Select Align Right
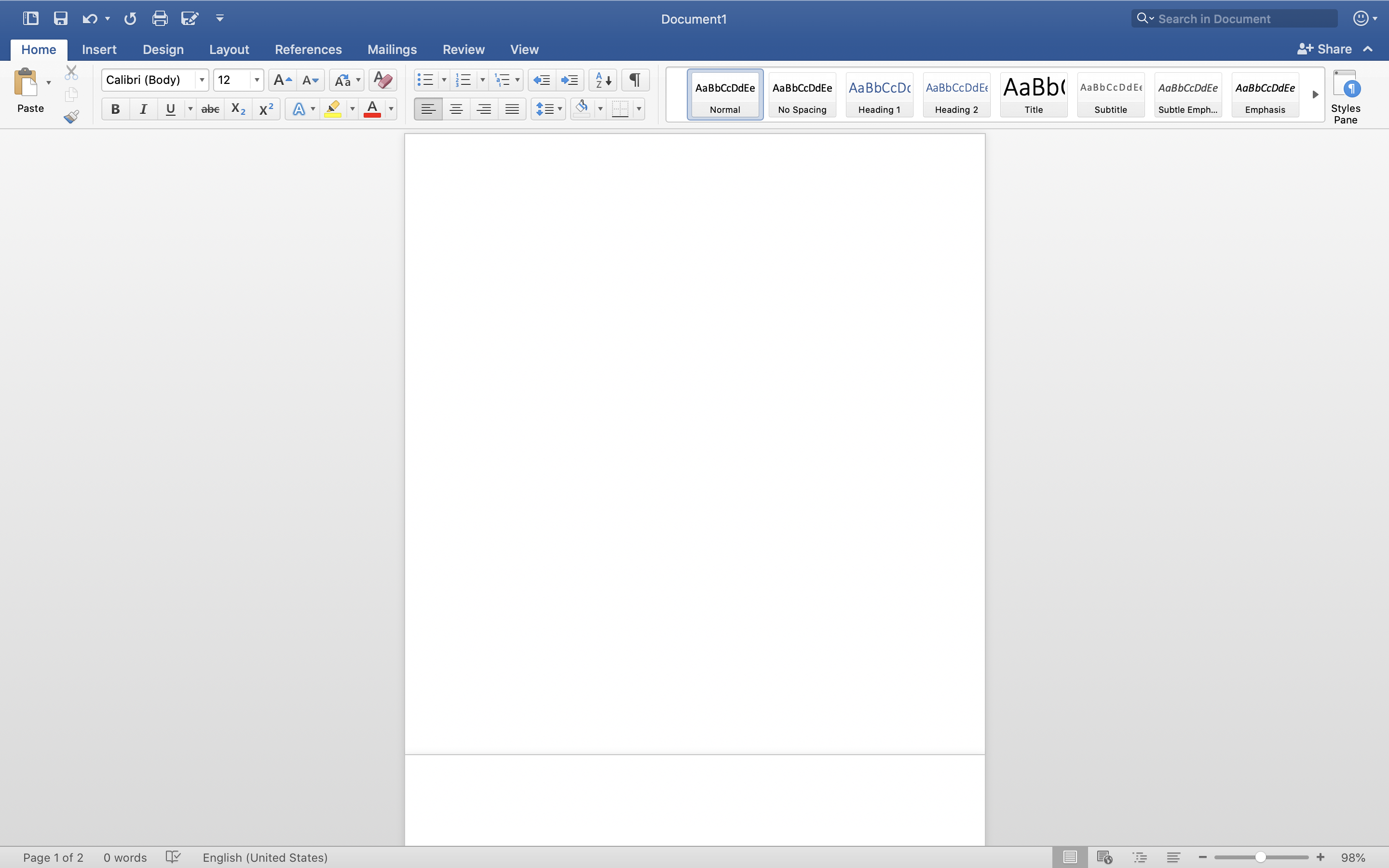 484,108
